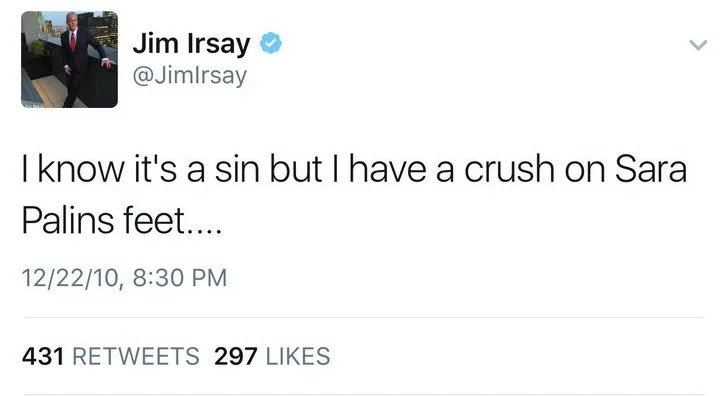Open the Jim Irsay display name
The height and width of the screenshot is (396, 727).
(x=191, y=44)
